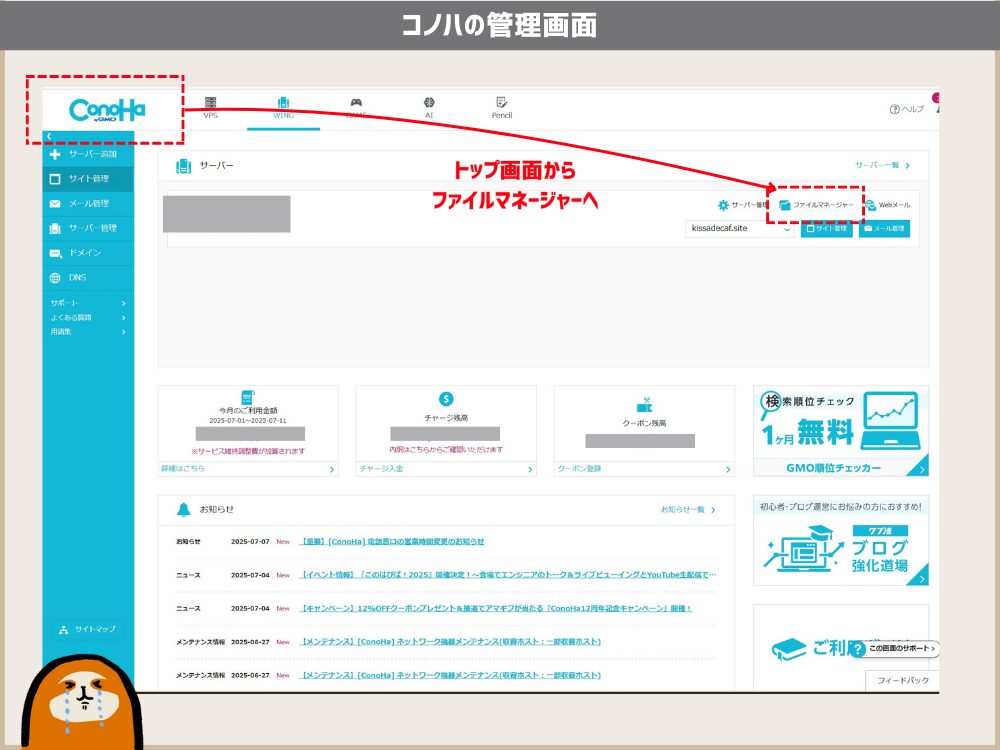Open メール管理 in the sidebar
Image resolution: width=1000 pixels, height=750 pixels.
point(88,203)
